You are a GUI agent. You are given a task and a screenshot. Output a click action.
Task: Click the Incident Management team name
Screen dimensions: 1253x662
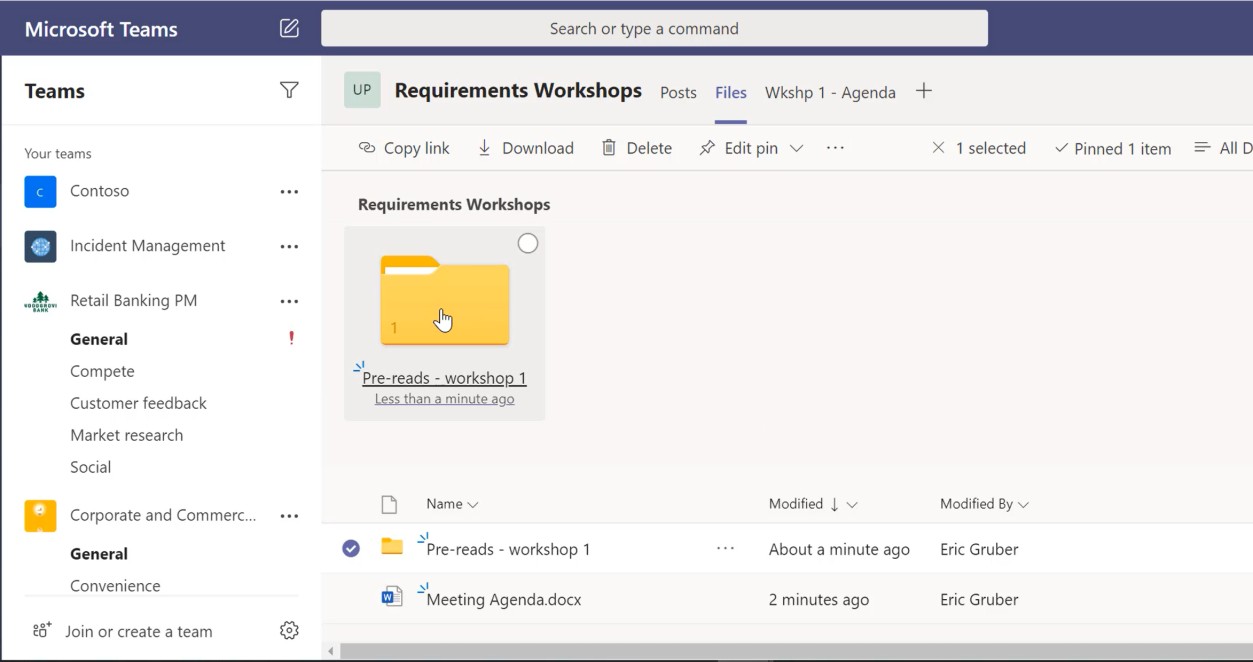(x=147, y=246)
